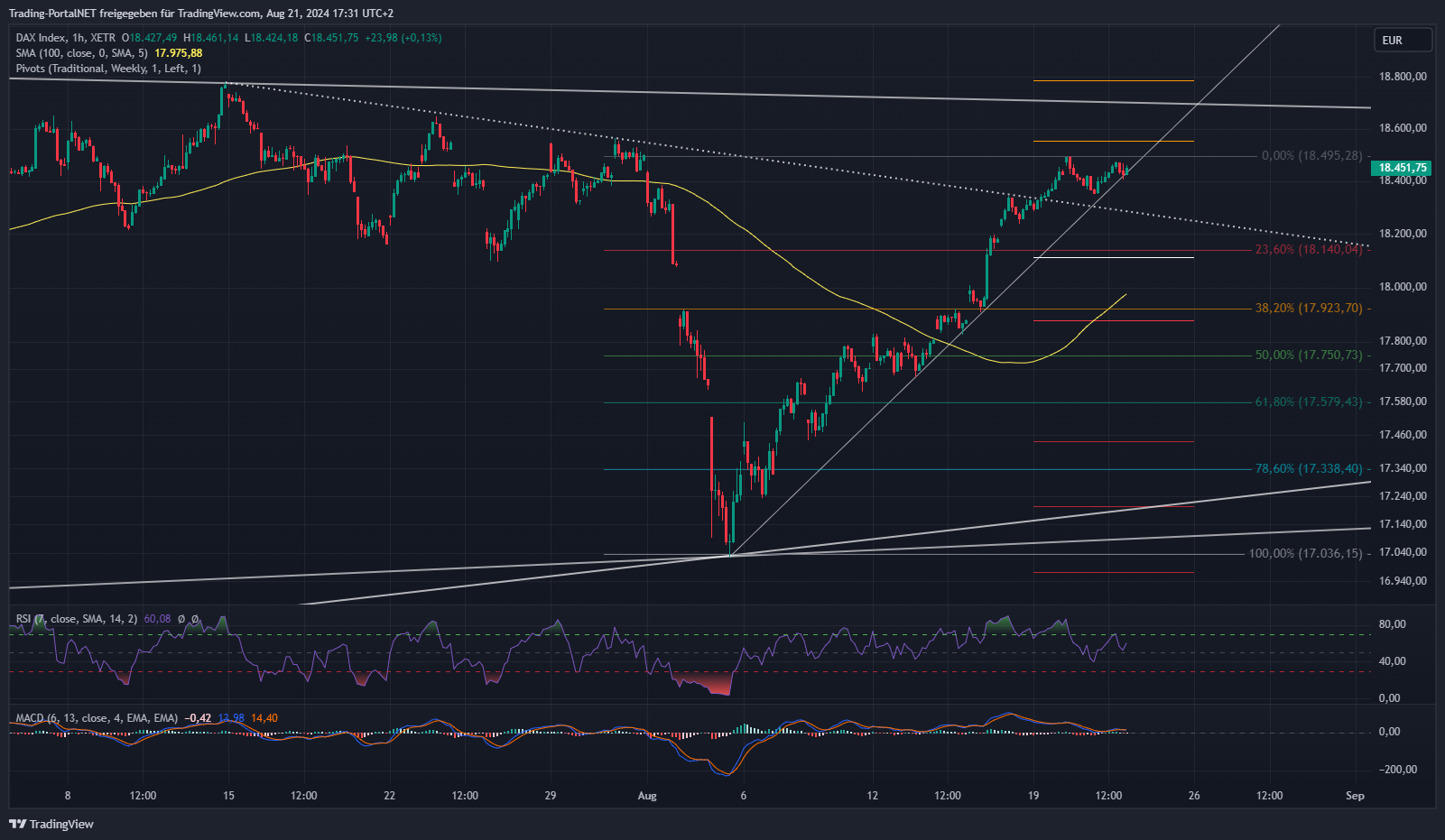
Task: Click the Aug label on the time axis
Action: click(x=647, y=796)
